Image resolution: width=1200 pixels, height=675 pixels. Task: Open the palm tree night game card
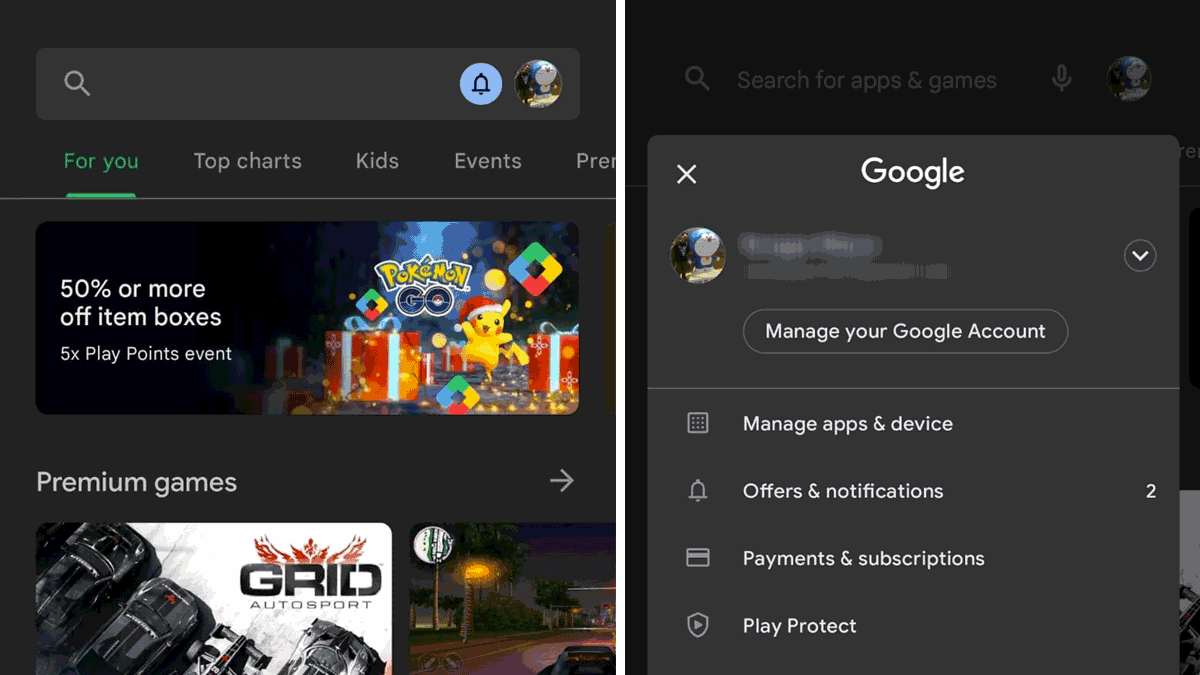(x=513, y=599)
